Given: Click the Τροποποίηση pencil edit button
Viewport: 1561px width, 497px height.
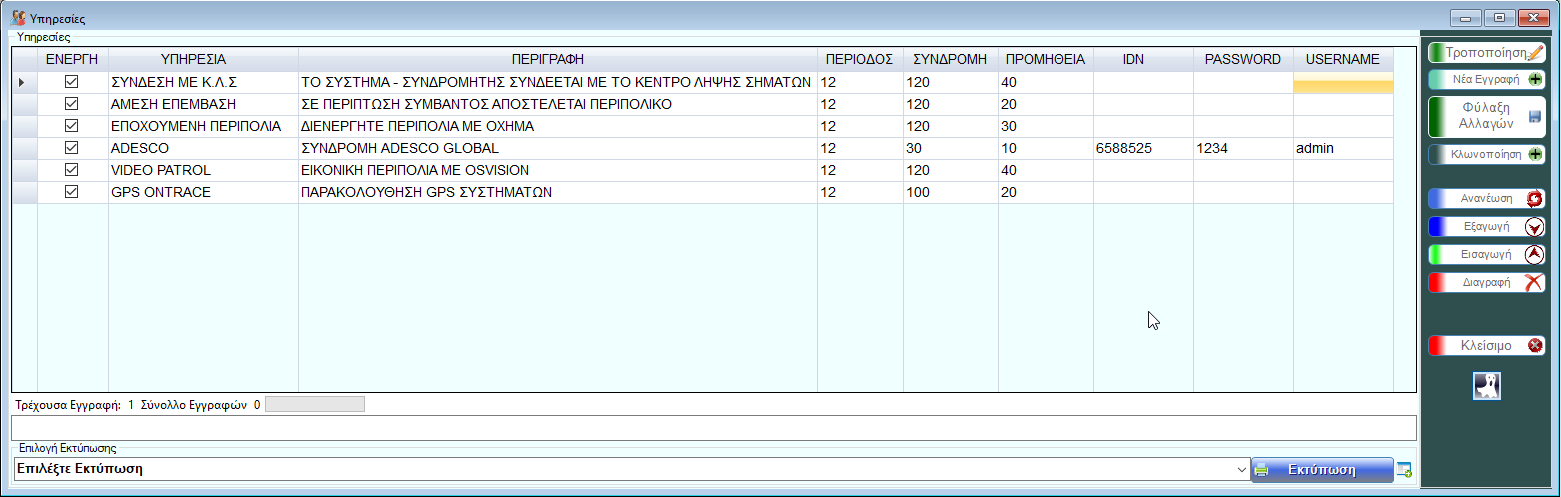Looking at the screenshot, I should [1486, 53].
